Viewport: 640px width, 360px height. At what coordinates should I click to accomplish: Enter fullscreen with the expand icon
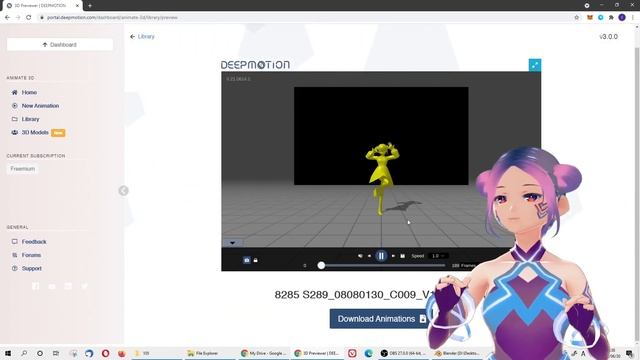[x=535, y=65]
